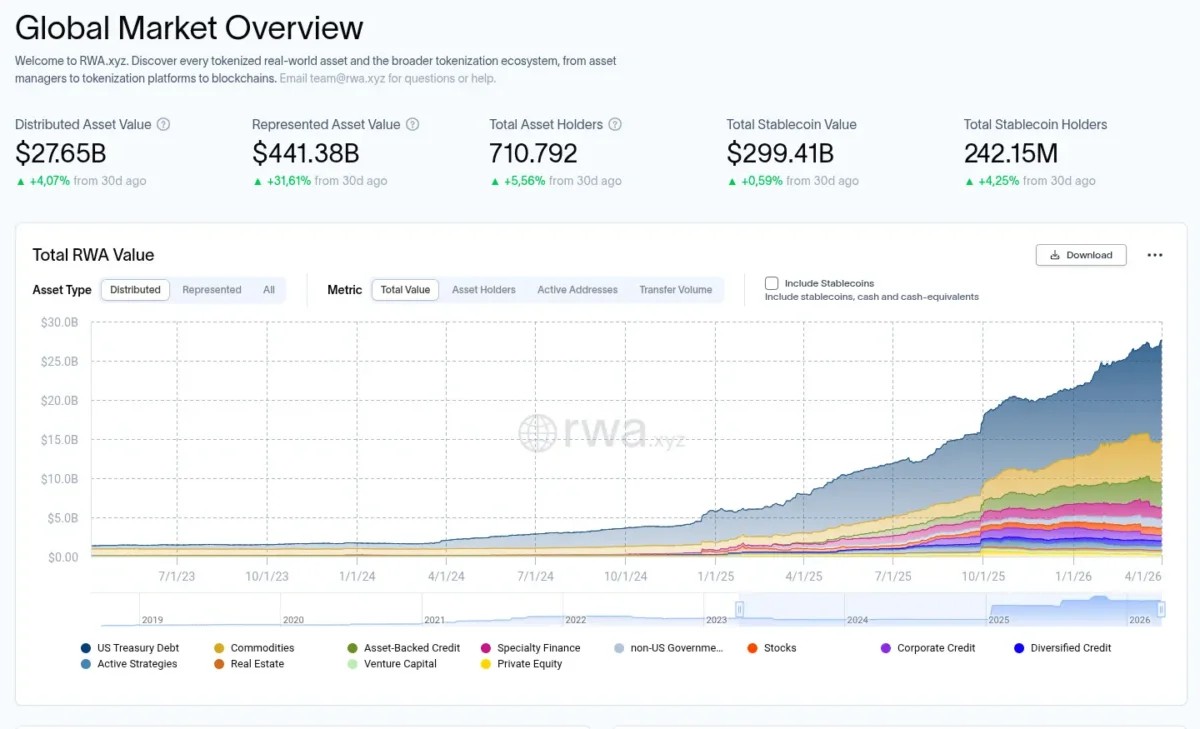Enable the Include Stablecoins checkbox
1200x729 pixels.
pyautogui.click(x=772, y=283)
